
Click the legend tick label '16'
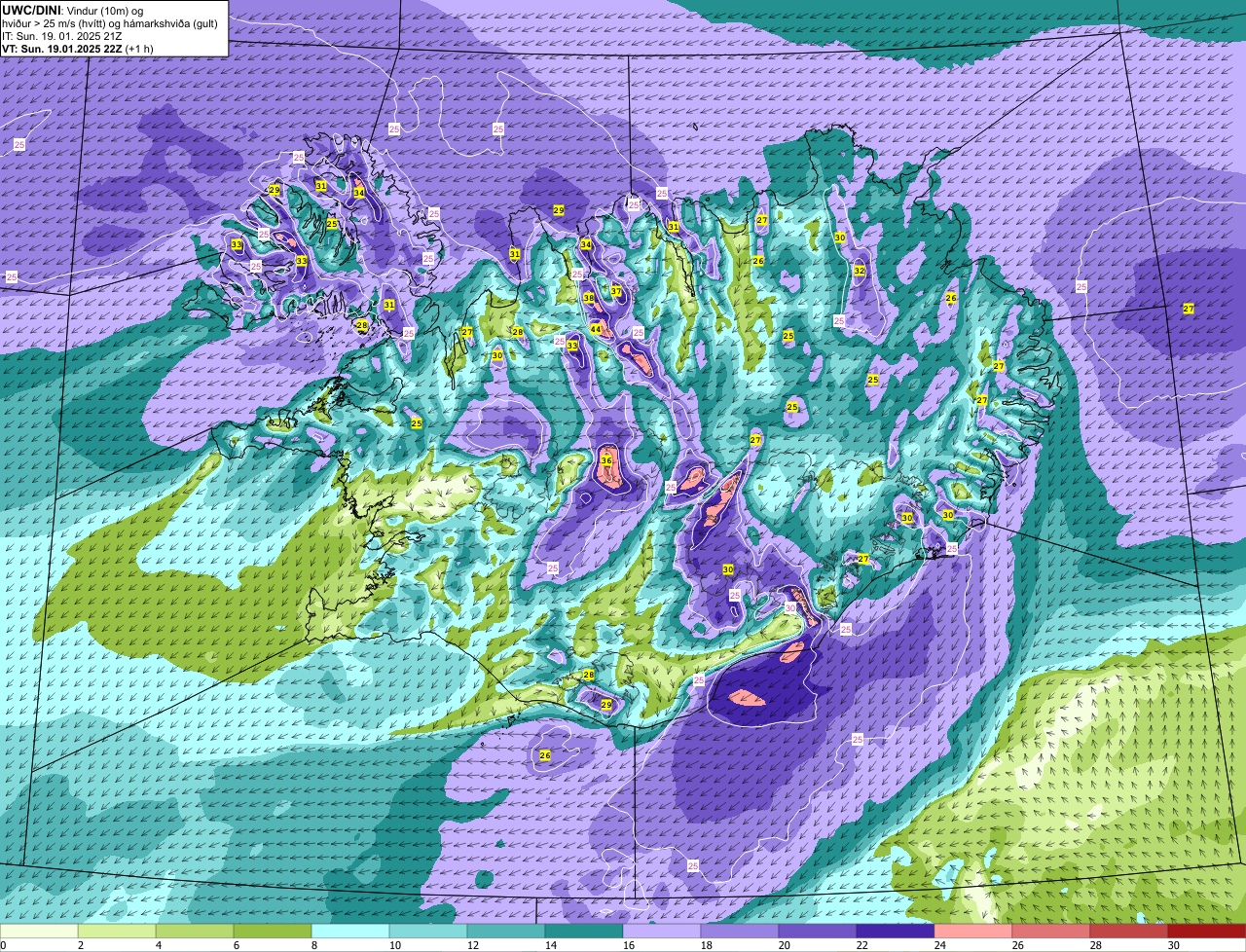[x=628, y=945]
